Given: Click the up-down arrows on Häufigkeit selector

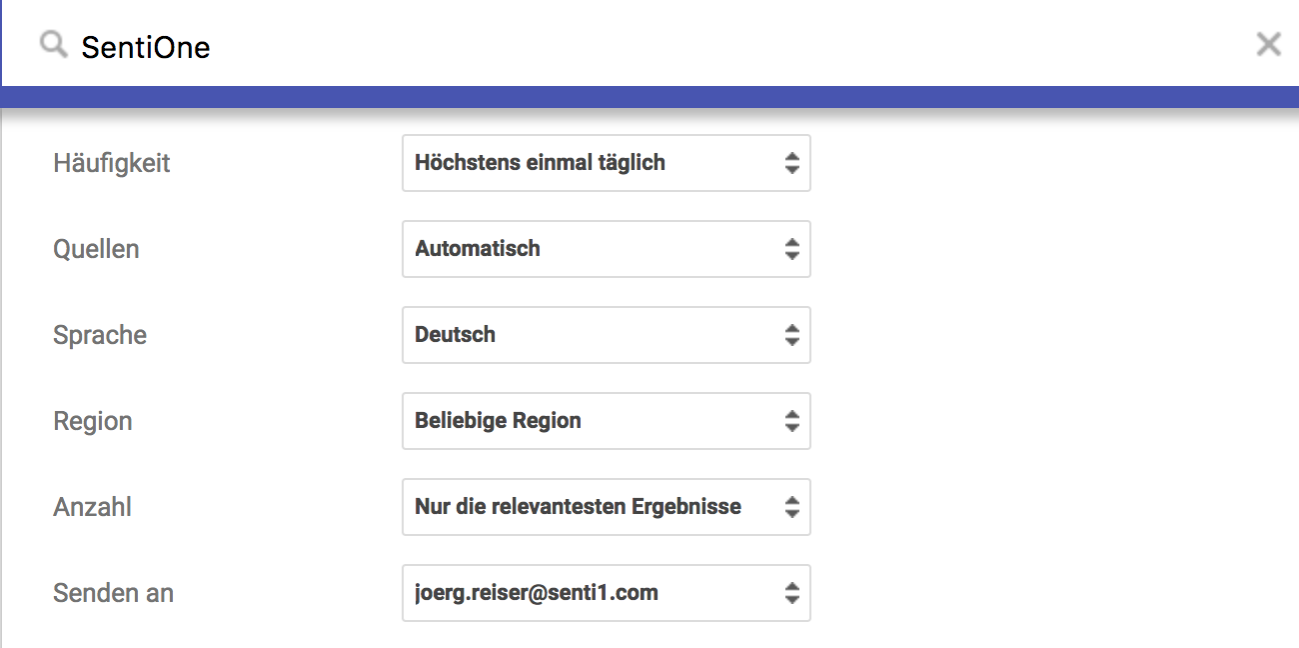Looking at the screenshot, I should tap(792, 163).
